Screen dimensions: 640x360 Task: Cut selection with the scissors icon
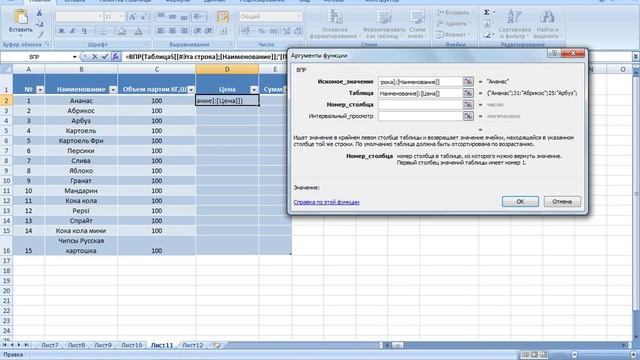(x=40, y=13)
